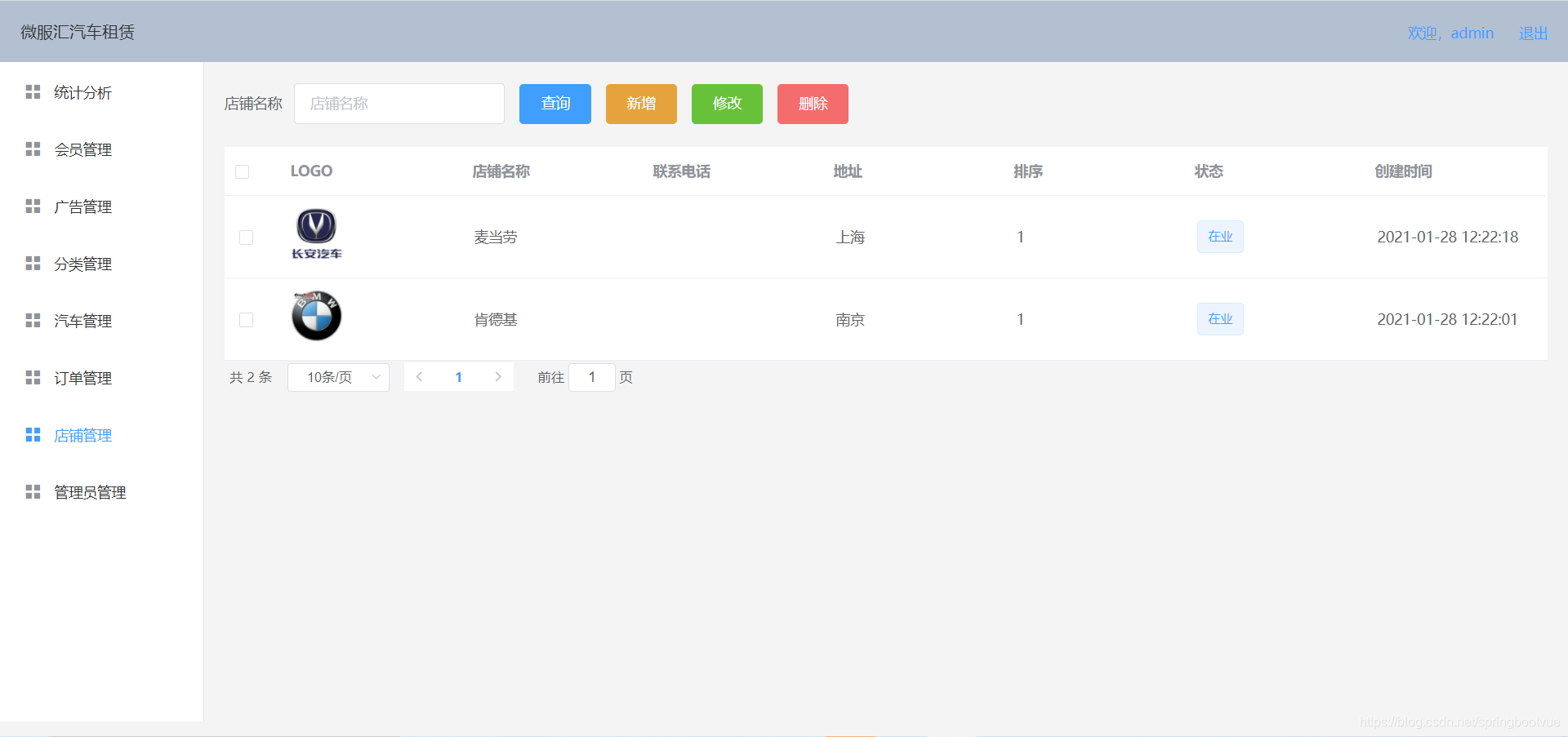The image size is (1568, 737).
Task: Click the 欢迎, admin link
Action: click(1450, 33)
